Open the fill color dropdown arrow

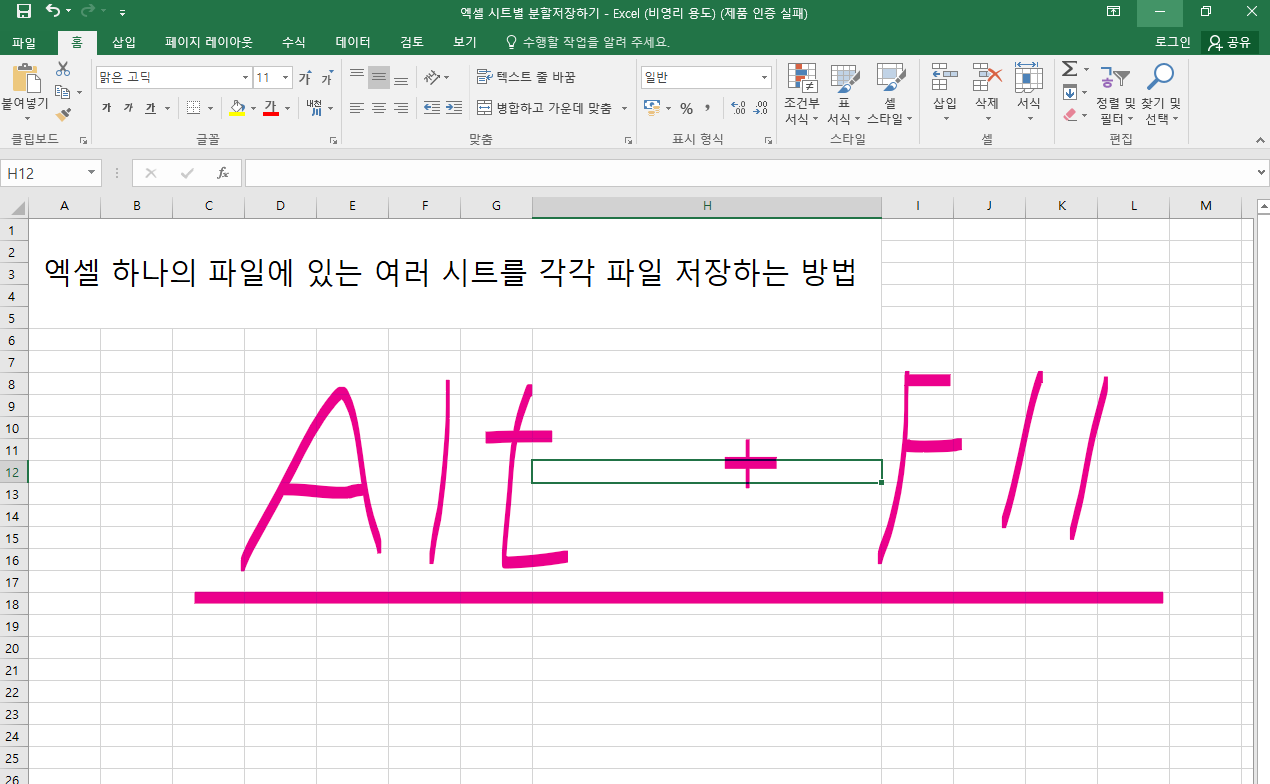point(251,107)
